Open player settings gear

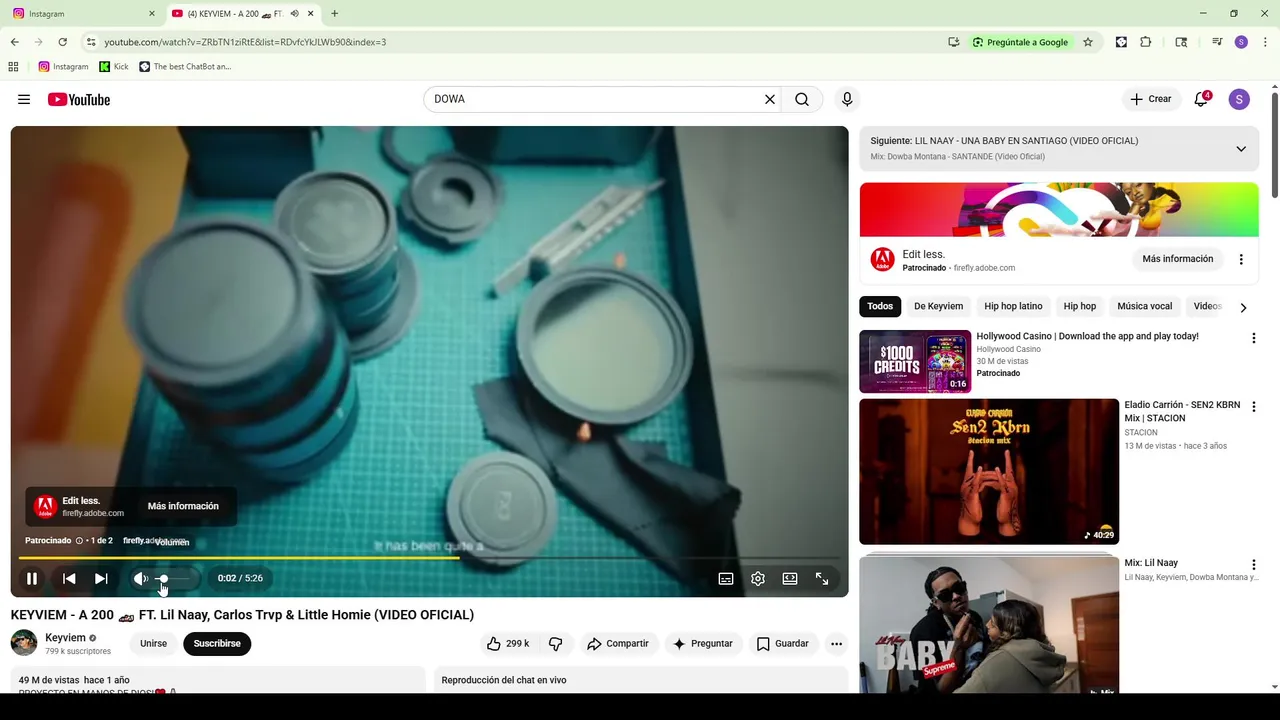point(758,578)
